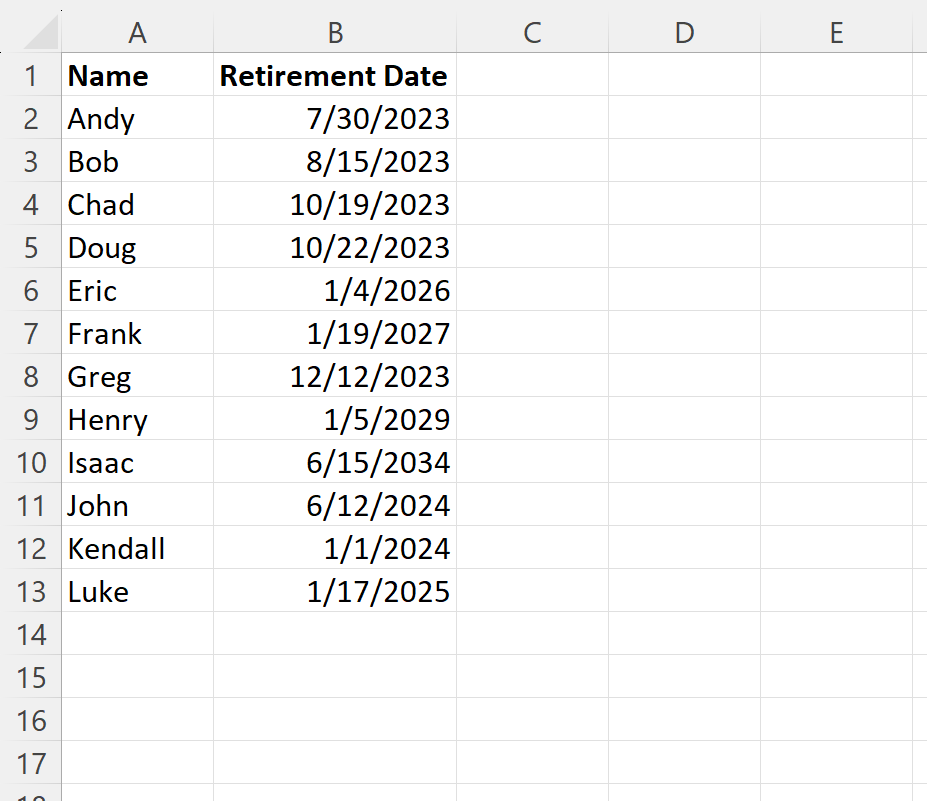Click the Name header cell
This screenshot has height=801, width=927.
click(138, 76)
